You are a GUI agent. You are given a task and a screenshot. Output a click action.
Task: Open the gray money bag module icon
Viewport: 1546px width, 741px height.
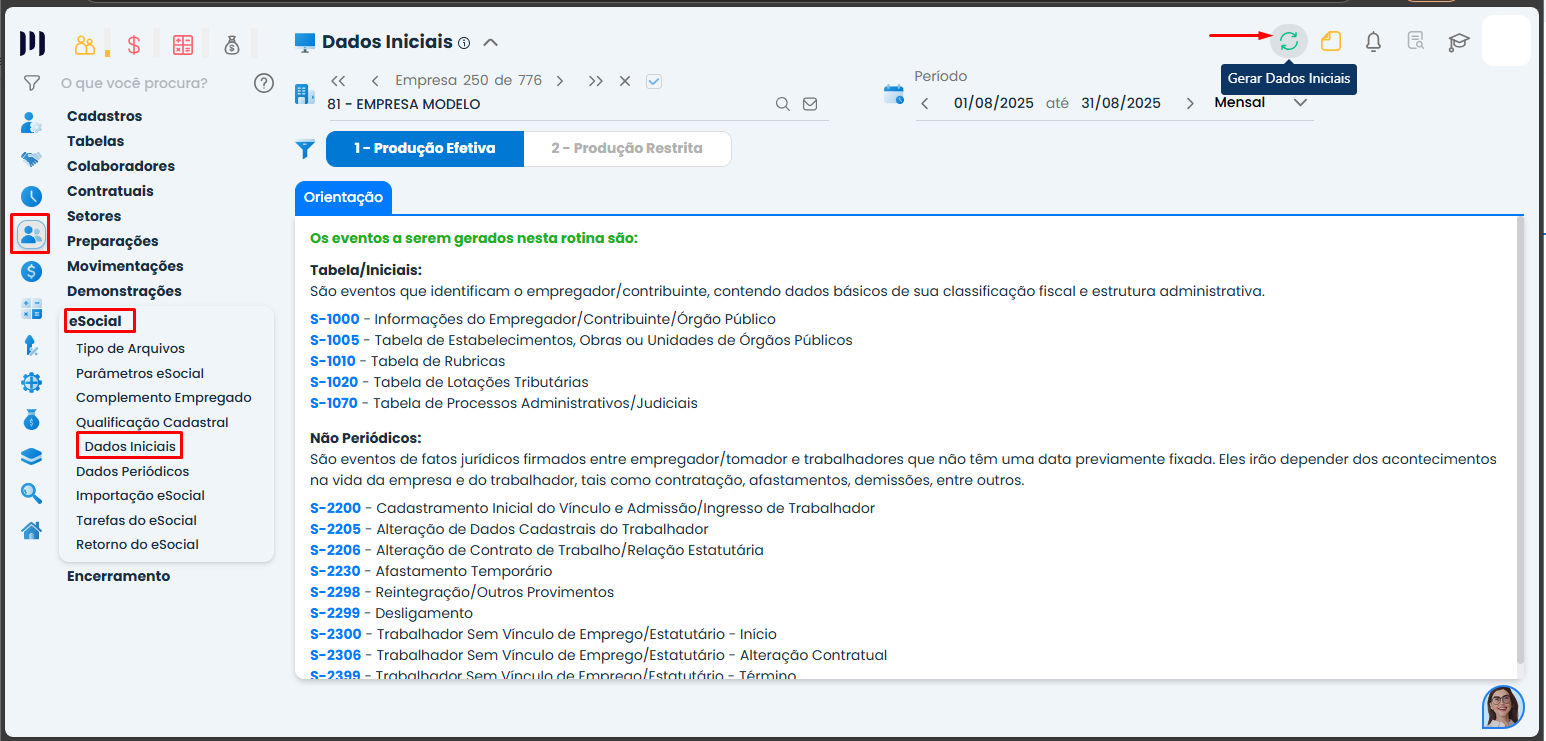point(232,45)
